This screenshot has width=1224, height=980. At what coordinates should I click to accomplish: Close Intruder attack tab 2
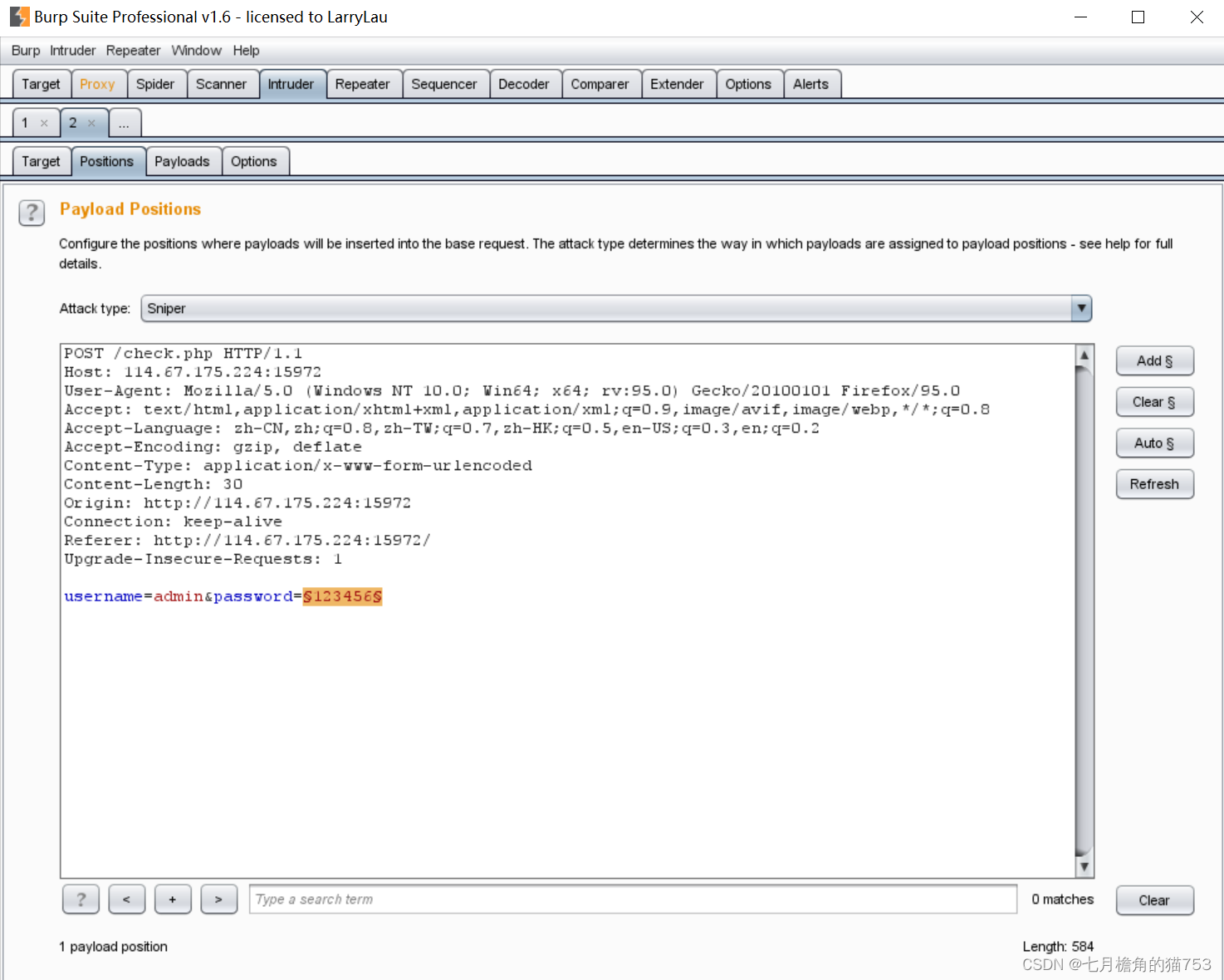tap(91, 123)
